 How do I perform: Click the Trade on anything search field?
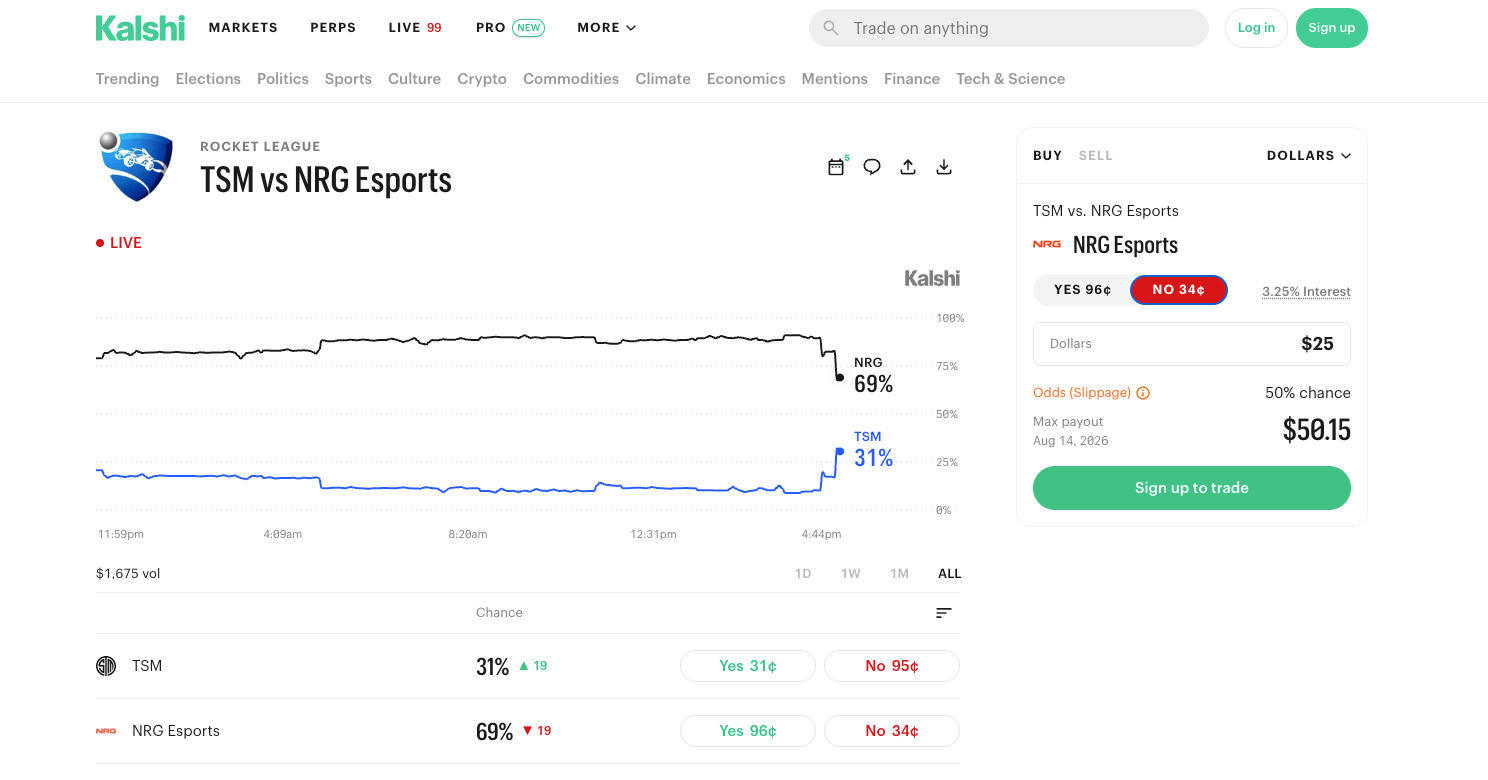tap(1008, 28)
